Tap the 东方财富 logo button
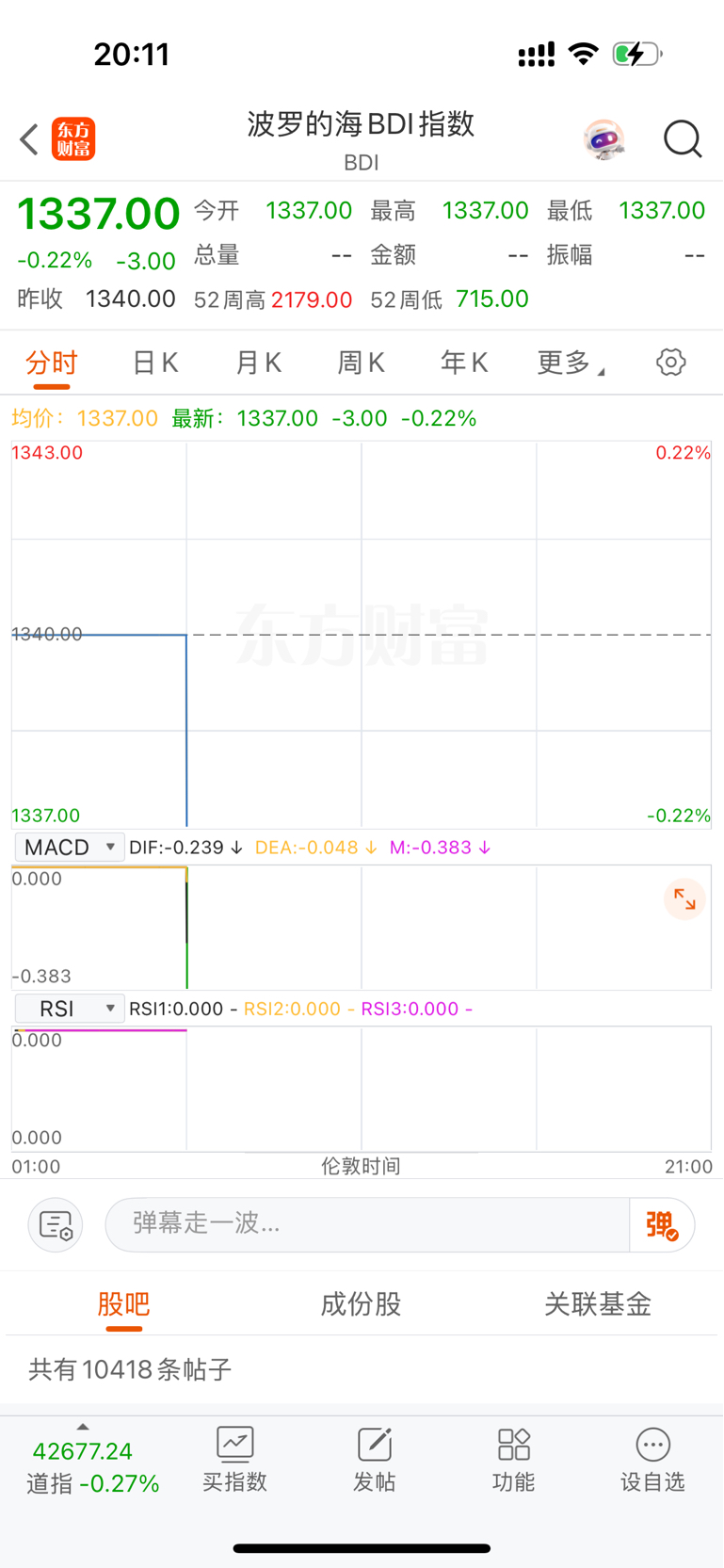Image resolution: width=724 pixels, height=1568 pixels. pos(73,139)
